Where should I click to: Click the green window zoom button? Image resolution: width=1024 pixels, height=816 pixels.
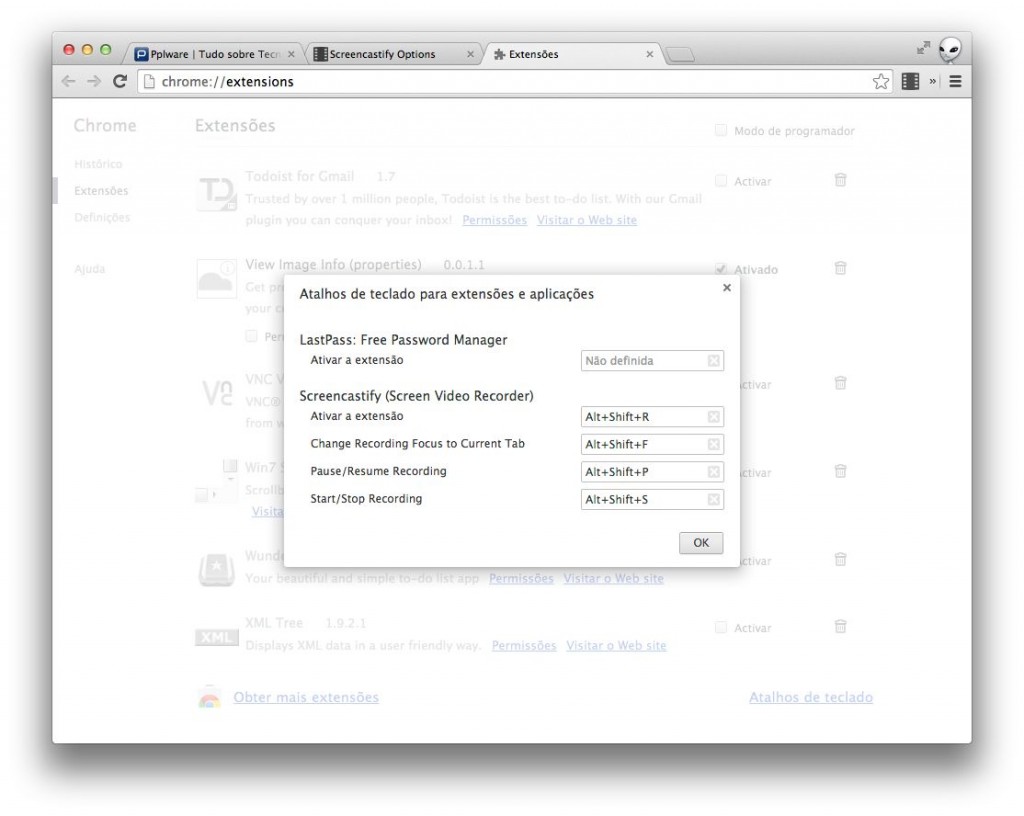pos(105,50)
